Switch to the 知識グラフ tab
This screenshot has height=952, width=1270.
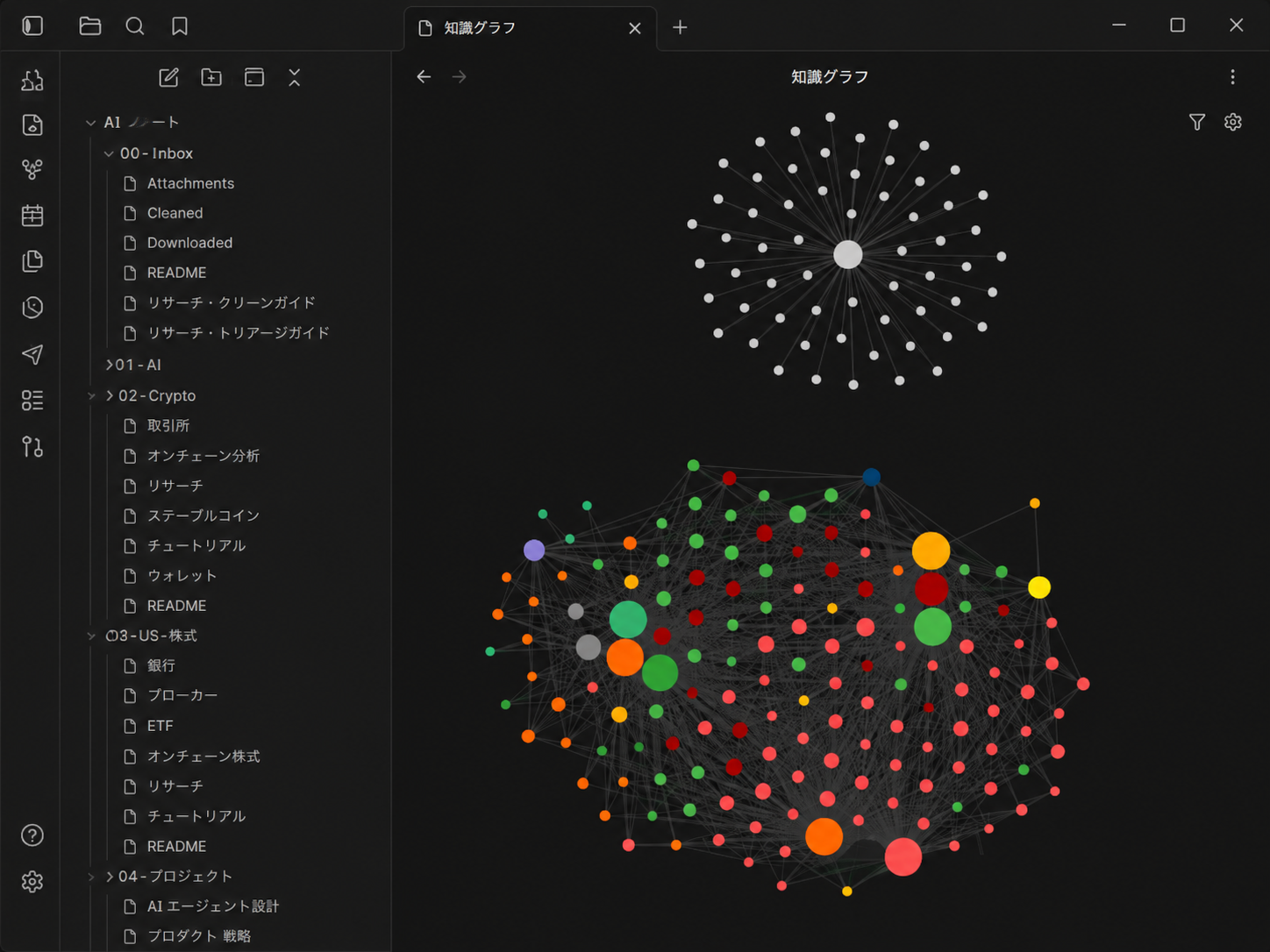coord(479,28)
